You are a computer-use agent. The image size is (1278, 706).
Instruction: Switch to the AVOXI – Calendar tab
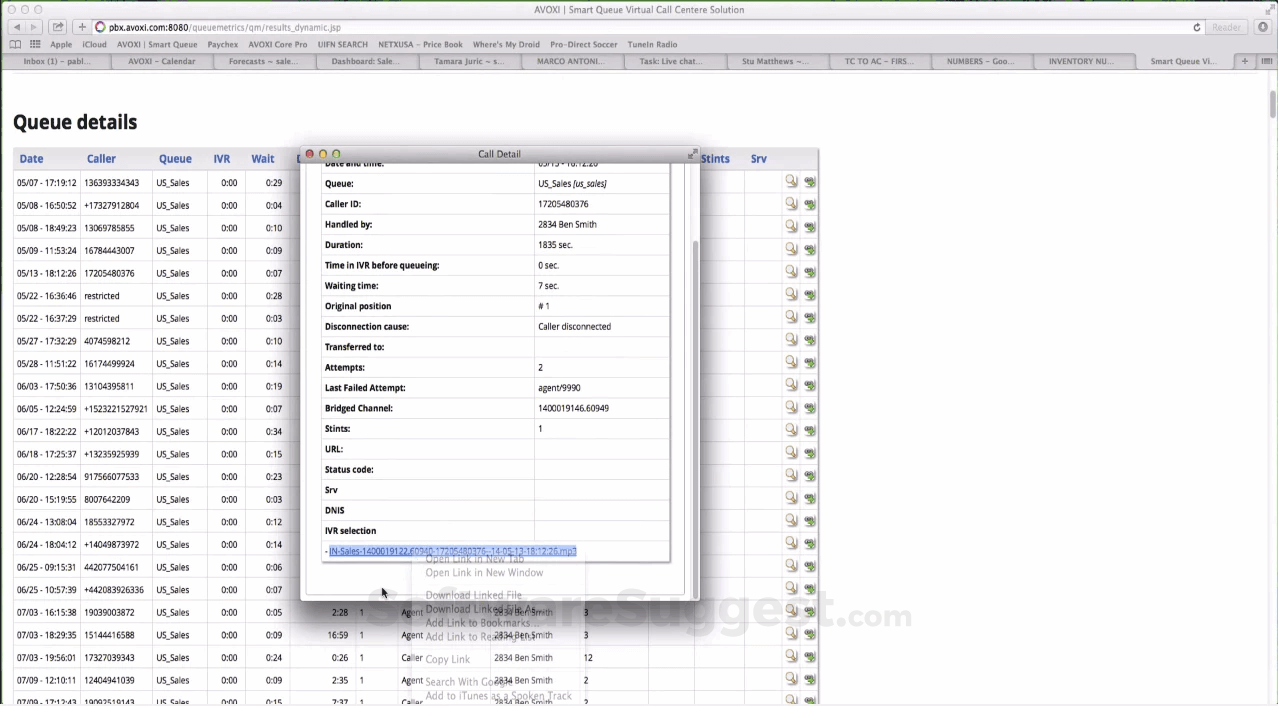(162, 61)
